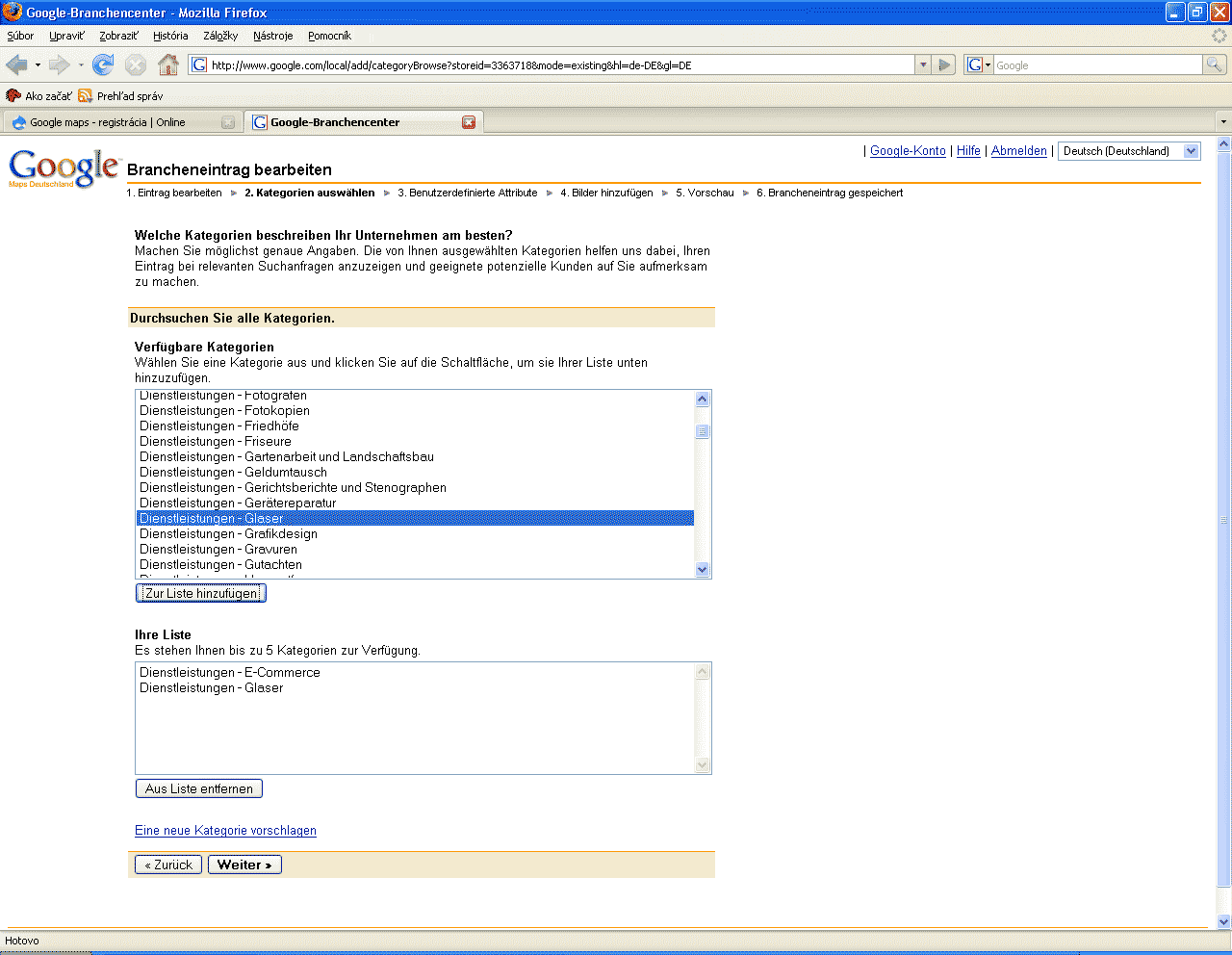Open the Hilfe link
Screen dimensions: 1232x955
coord(968,151)
